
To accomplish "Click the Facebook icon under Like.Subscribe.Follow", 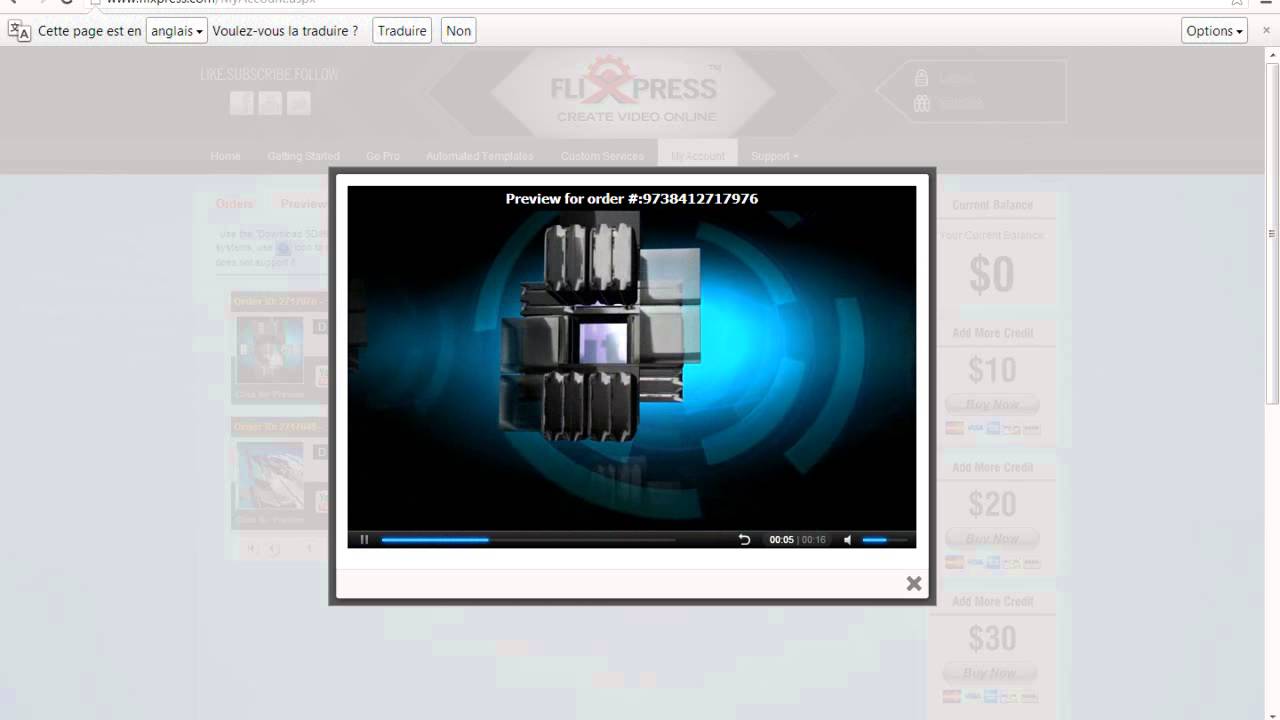I will pos(242,103).
